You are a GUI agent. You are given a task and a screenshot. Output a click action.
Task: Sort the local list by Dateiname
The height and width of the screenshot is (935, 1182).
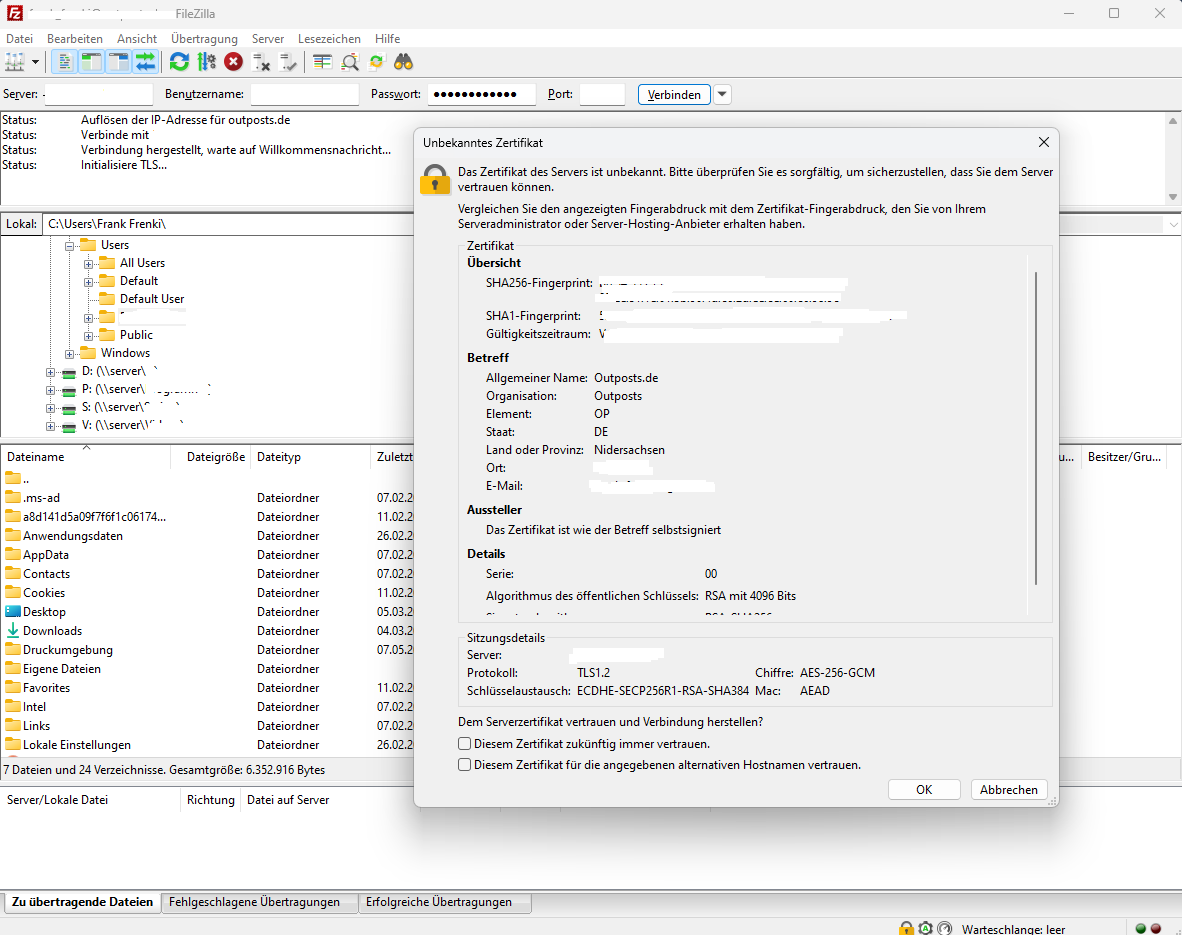click(x=87, y=457)
